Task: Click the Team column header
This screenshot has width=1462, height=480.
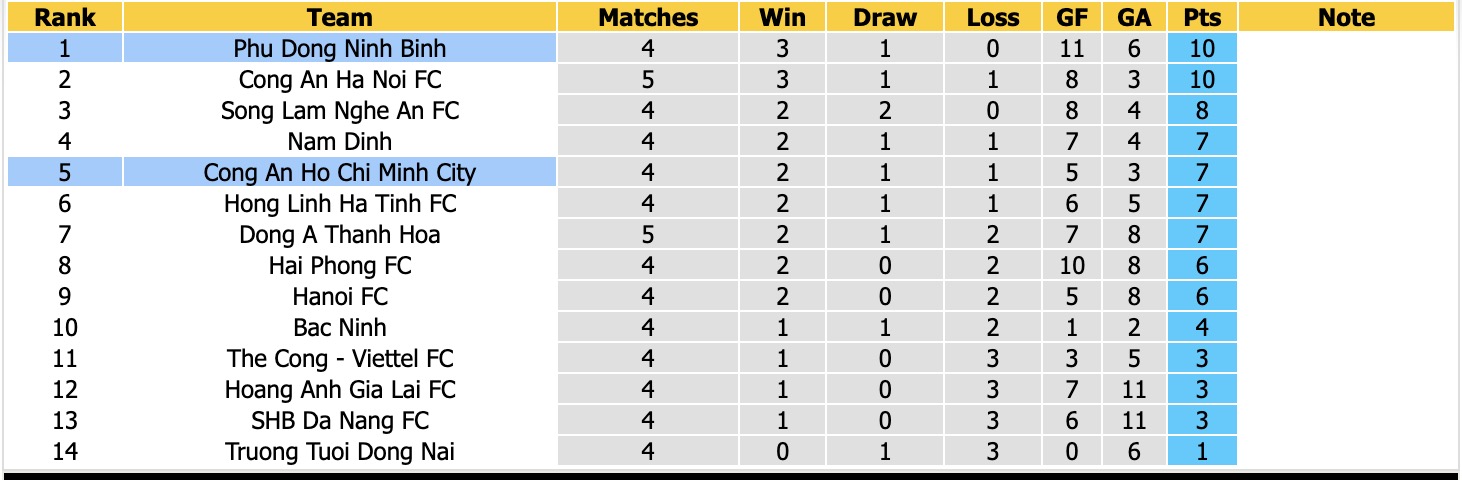Action: tap(340, 17)
